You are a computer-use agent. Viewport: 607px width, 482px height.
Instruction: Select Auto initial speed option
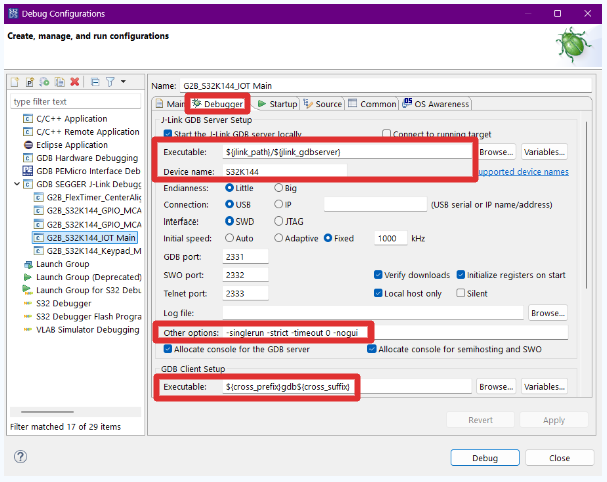point(229,238)
